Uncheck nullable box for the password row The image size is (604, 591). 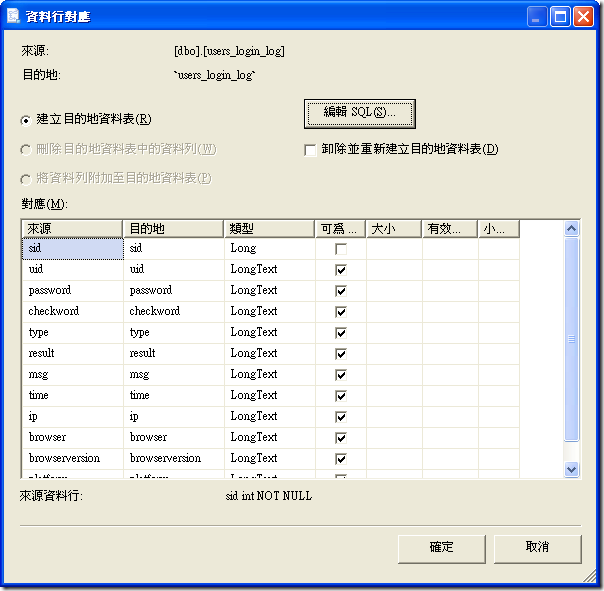(x=341, y=291)
